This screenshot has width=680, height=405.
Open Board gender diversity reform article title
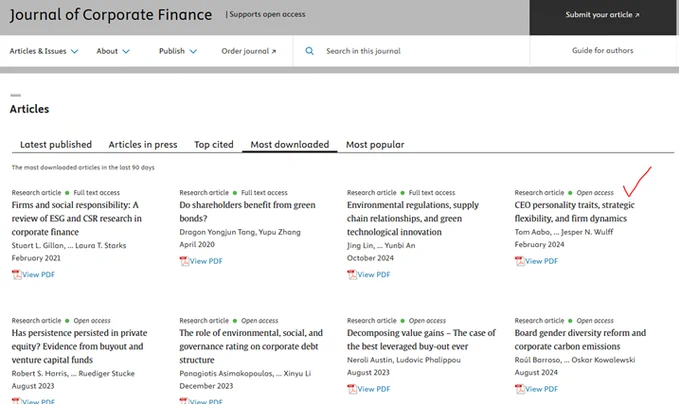pos(580,340)
